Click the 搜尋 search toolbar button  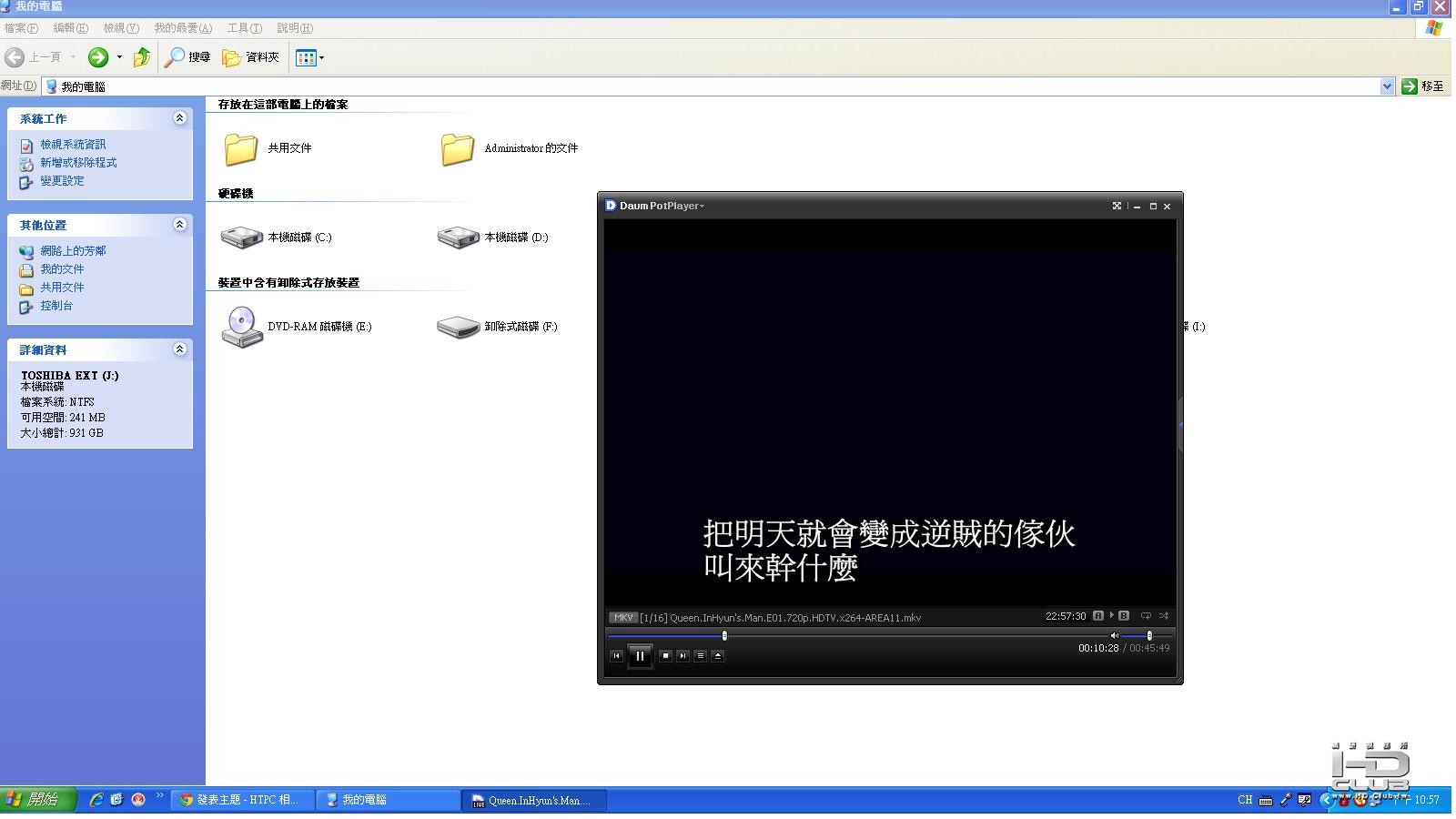(187, 57)
